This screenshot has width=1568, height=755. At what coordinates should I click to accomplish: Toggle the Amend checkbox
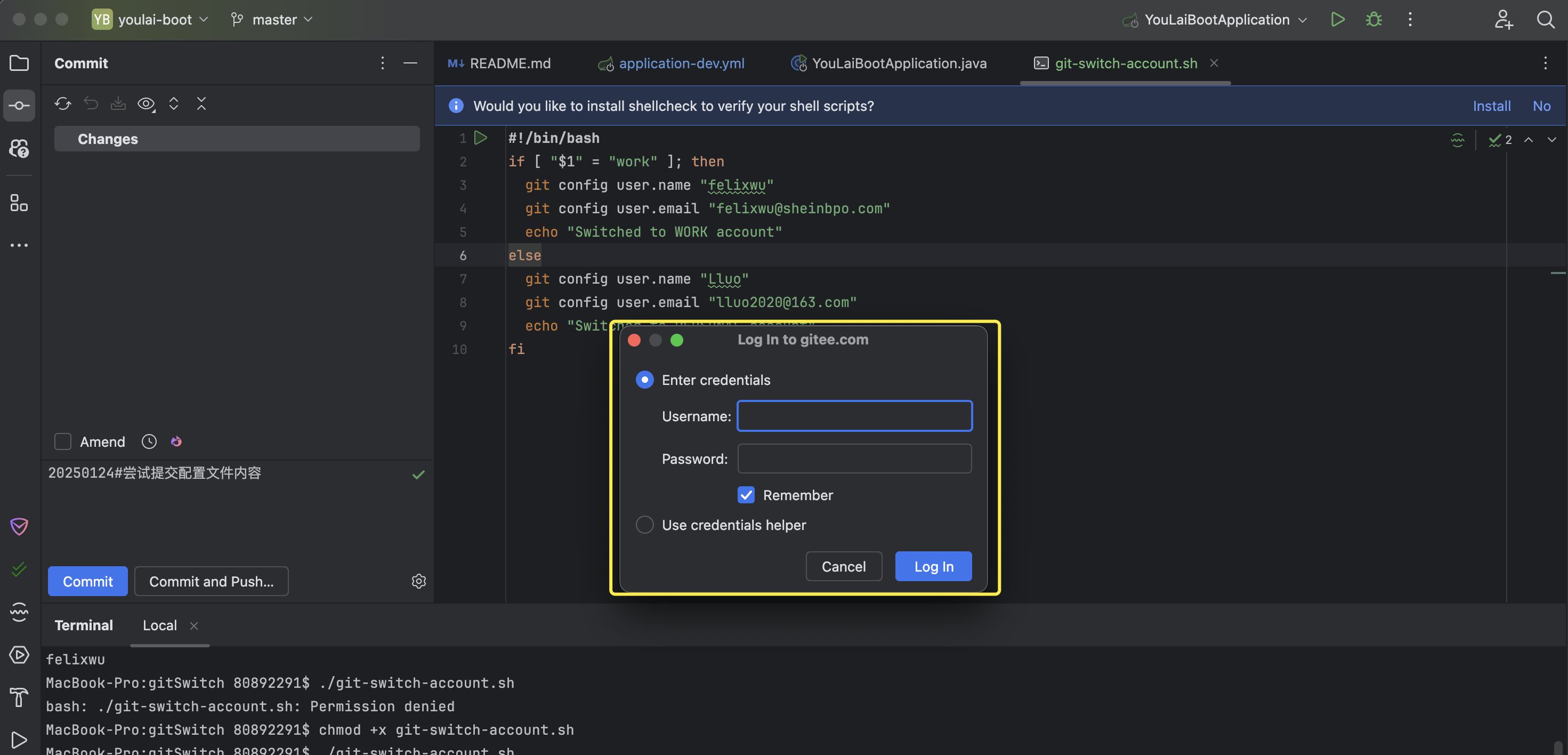(x=63, y=441)
